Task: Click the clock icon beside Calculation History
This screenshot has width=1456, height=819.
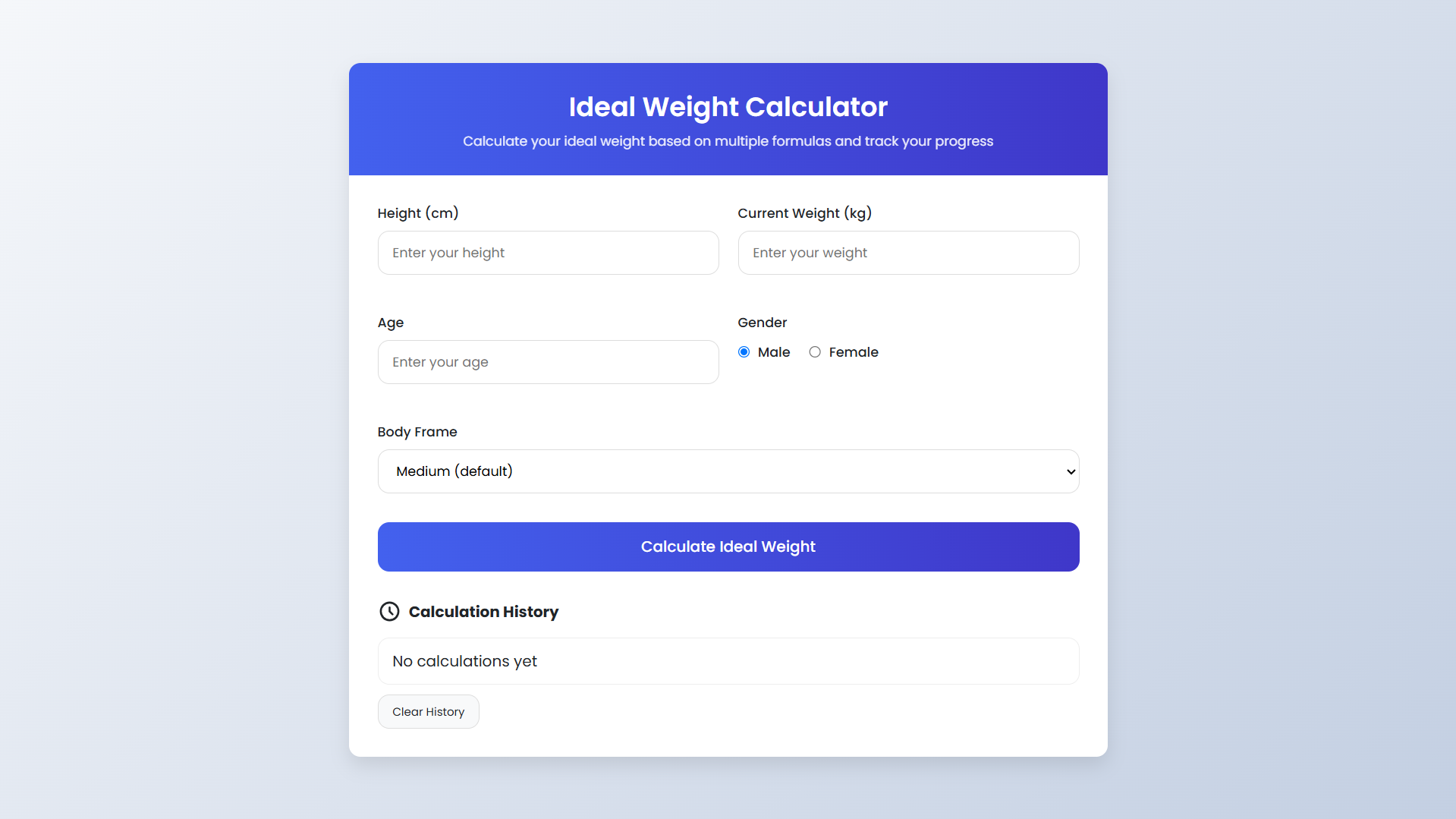Action: click(x=389, y=612)
